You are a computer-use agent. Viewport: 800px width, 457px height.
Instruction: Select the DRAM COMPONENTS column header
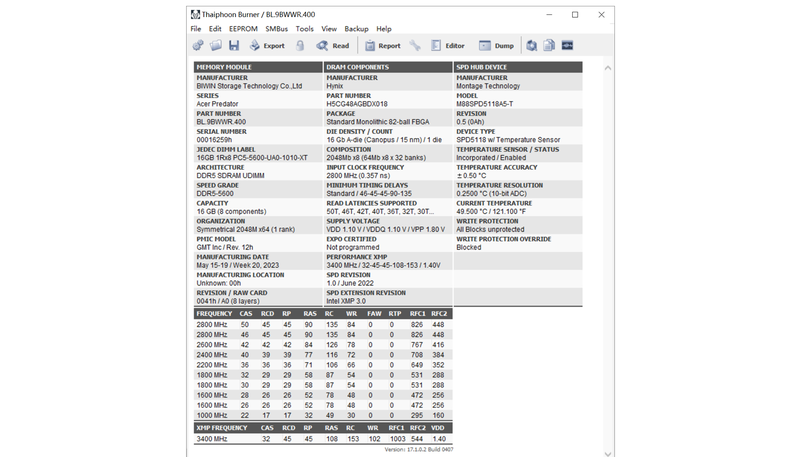tap(388, 67)
